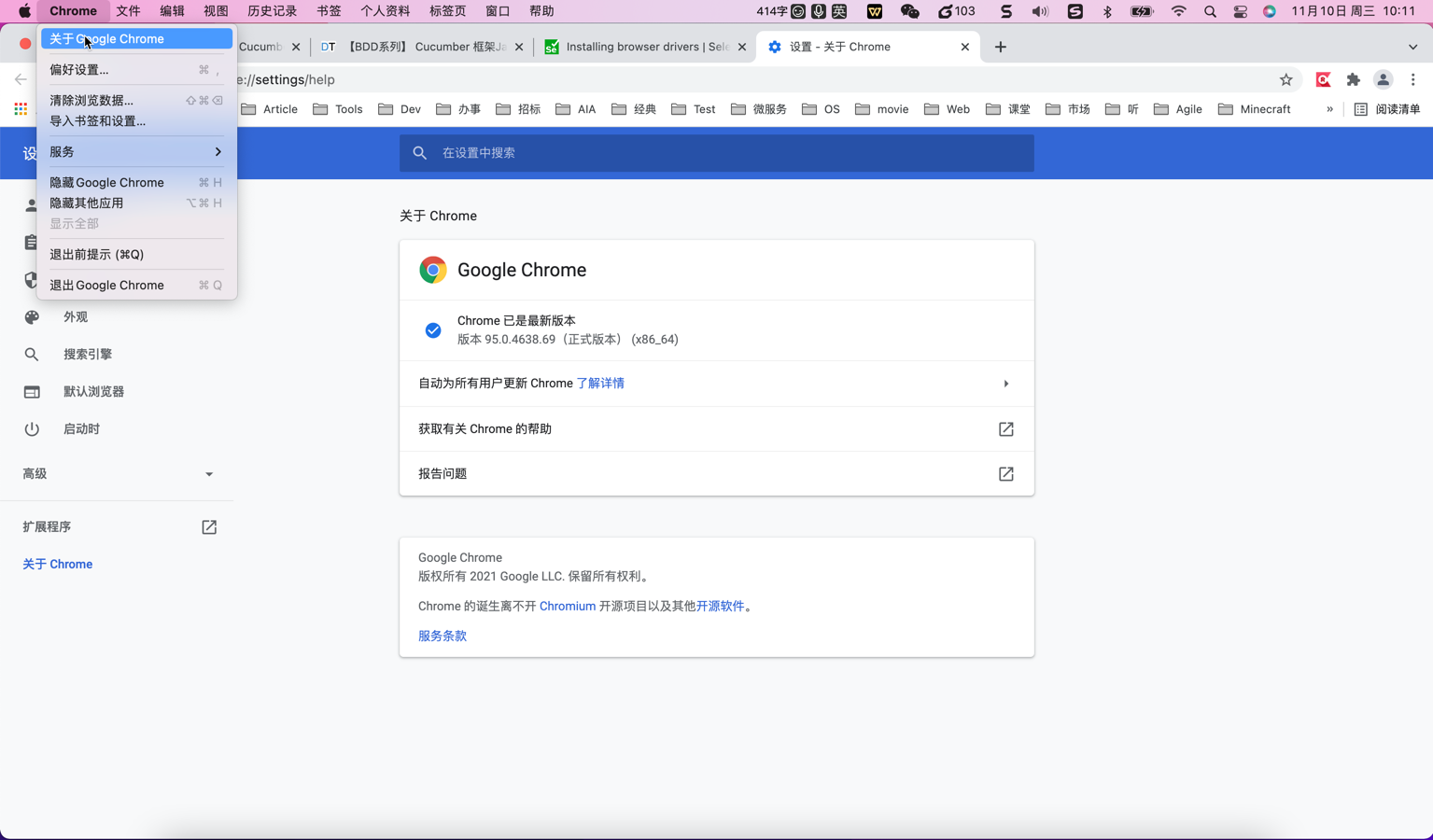
Task: Open the reading list 阅读清单
Action: tap(1387, 109)
